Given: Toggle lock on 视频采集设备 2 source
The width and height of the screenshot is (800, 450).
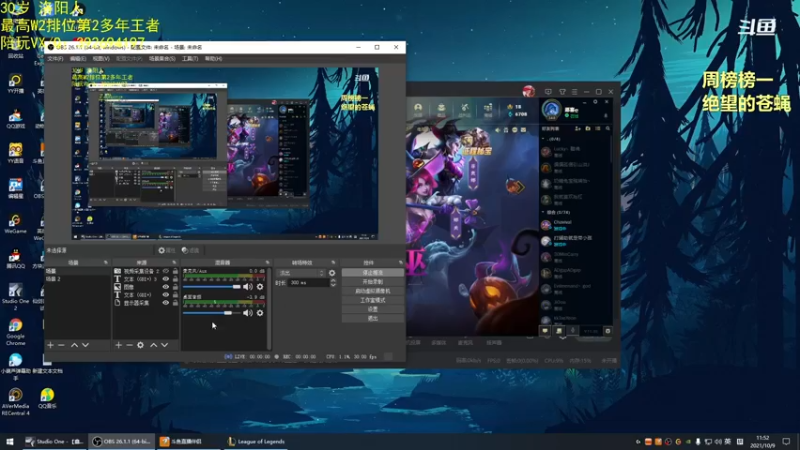Looking at the screenshot, I should point(175,271).
